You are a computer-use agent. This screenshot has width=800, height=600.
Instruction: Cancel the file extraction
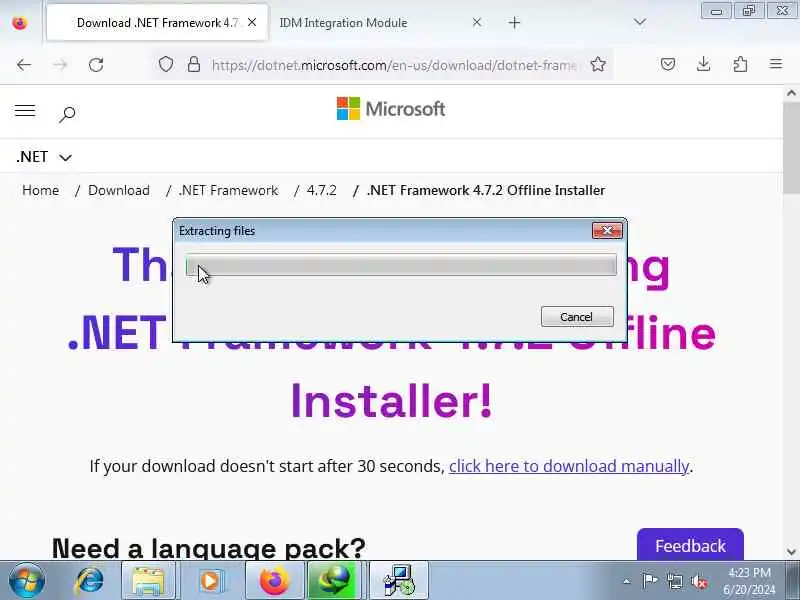[577, 317]
